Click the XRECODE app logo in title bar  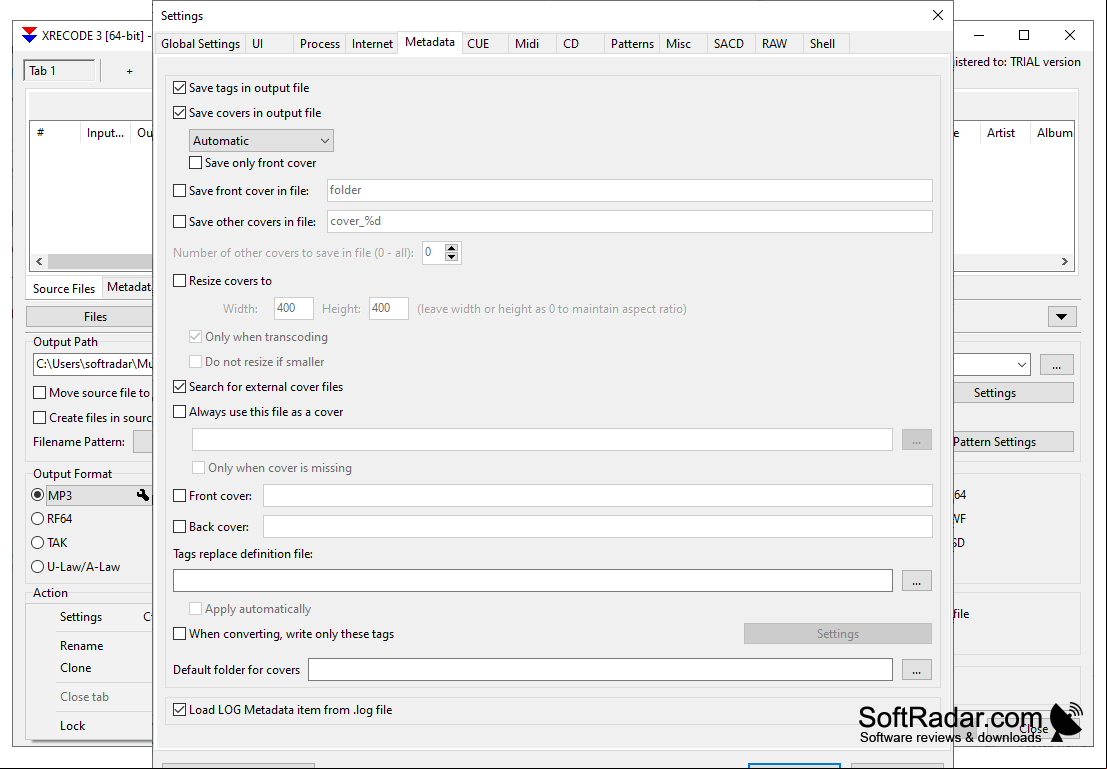coord(29,35)
